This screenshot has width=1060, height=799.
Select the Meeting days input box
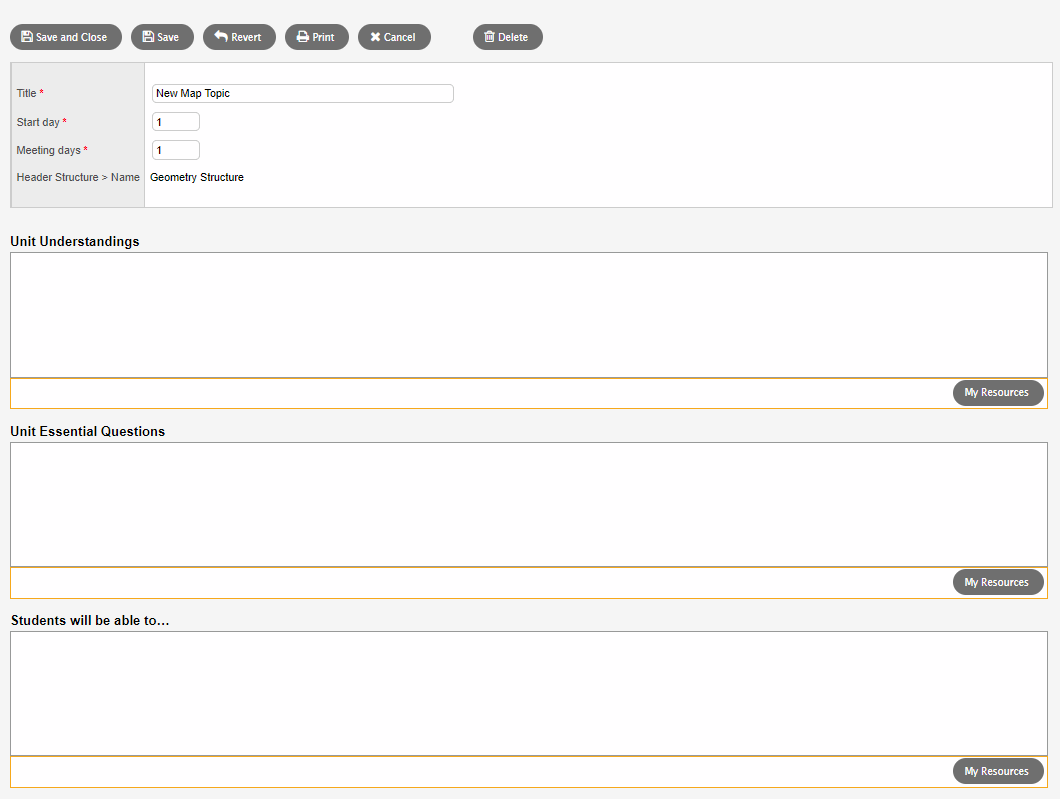pos(175,150)
